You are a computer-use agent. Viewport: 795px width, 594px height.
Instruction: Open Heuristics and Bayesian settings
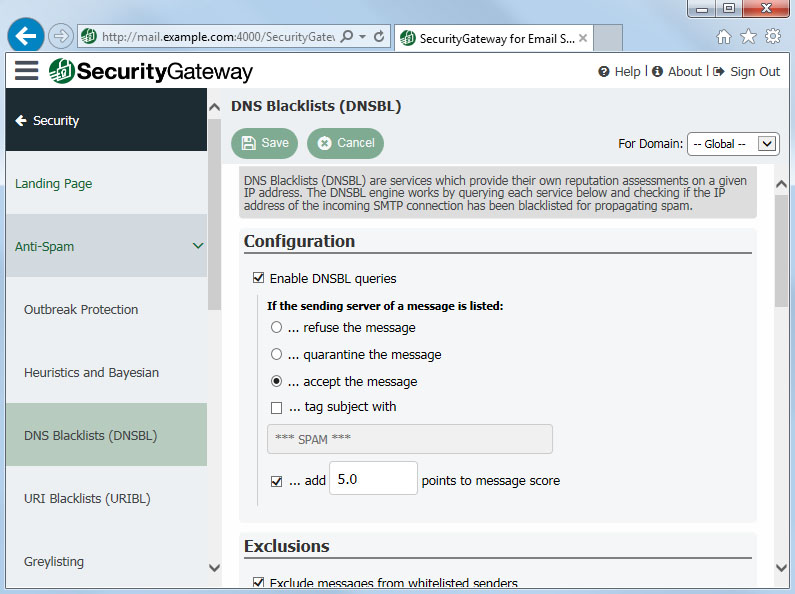tap(91, 373)
